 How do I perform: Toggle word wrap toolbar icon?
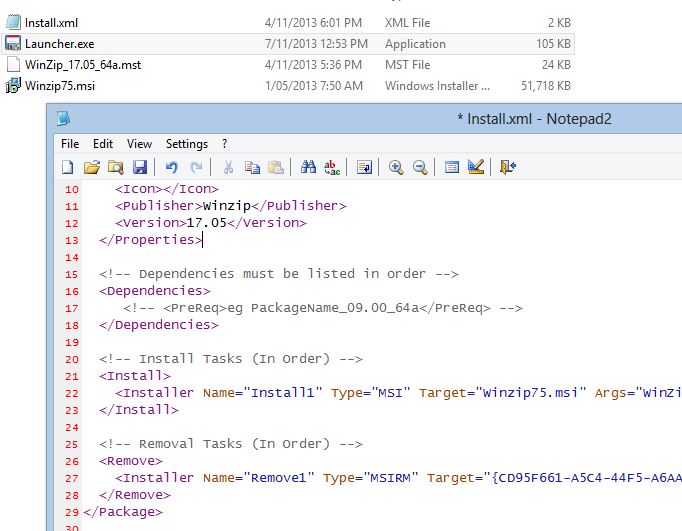pos(364,167)
